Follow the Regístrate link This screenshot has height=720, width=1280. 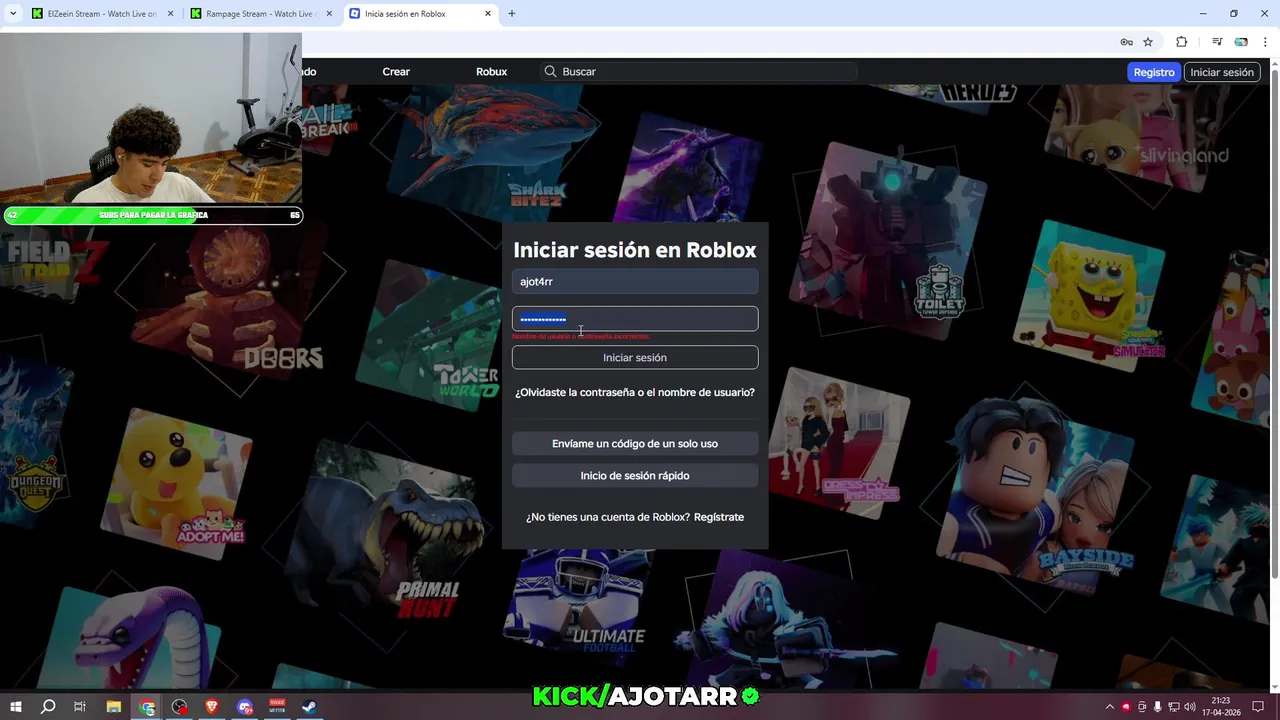719,517
